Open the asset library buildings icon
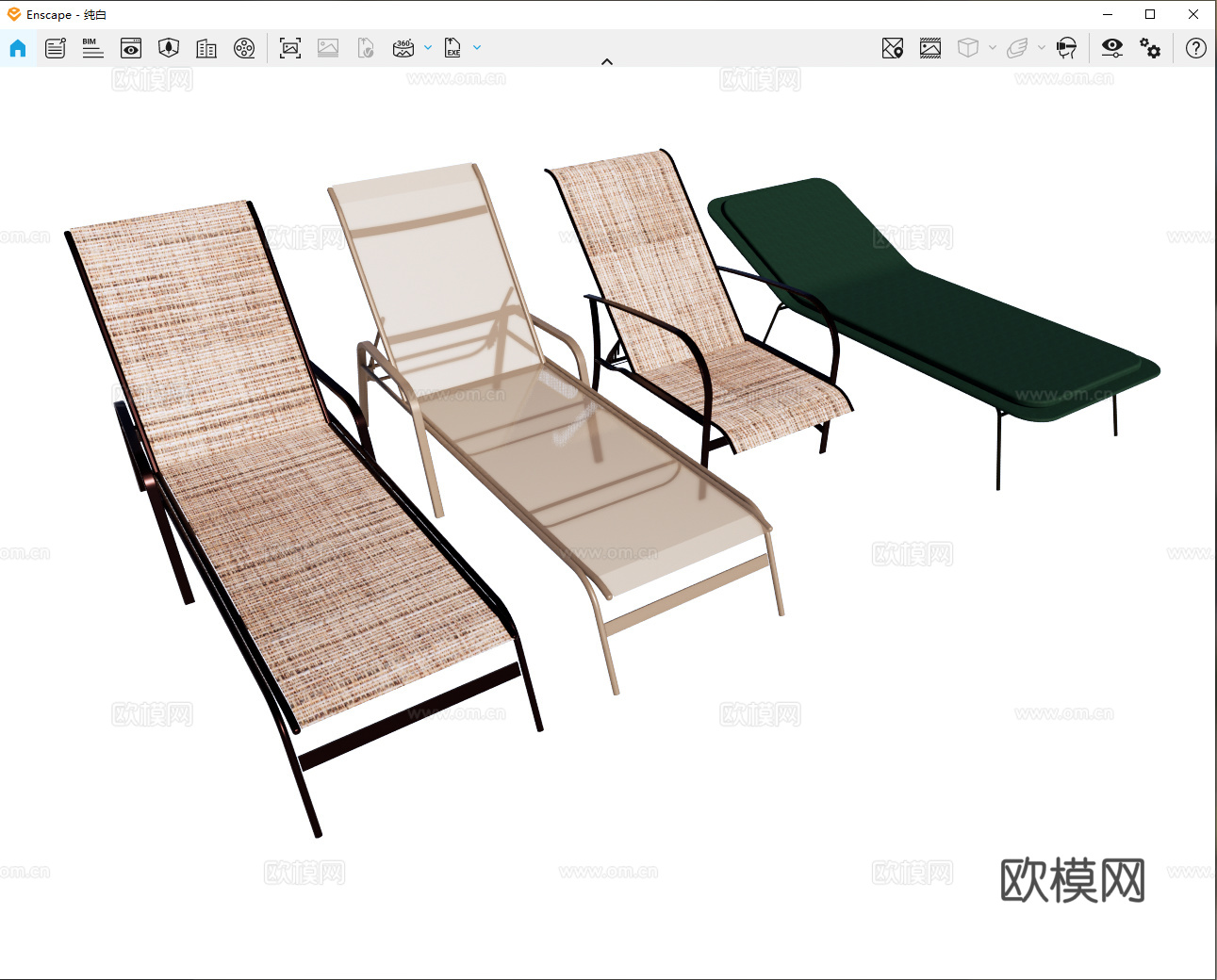The width and height of the screenshot is (1217, 980). 206,48
